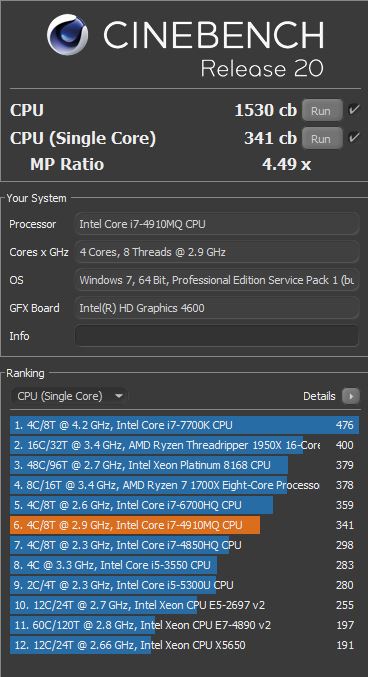The height and width of the screenshot is (677, 368).
Task: Open the CPU (Single Core) ranking dropdown
Action: tap(69, 396)
